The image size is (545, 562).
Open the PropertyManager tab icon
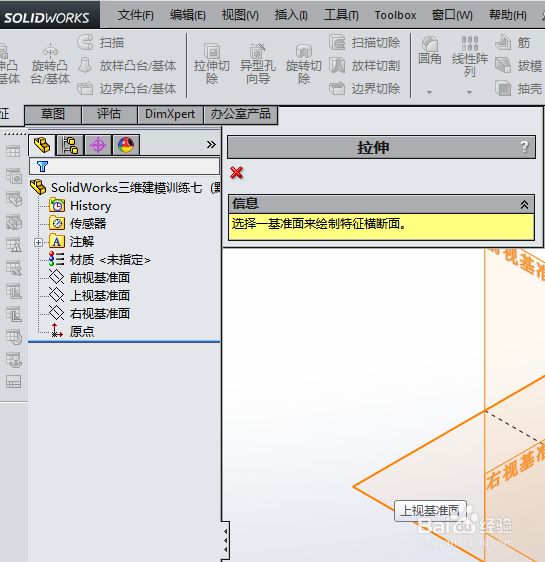click(x=70, y=145)
